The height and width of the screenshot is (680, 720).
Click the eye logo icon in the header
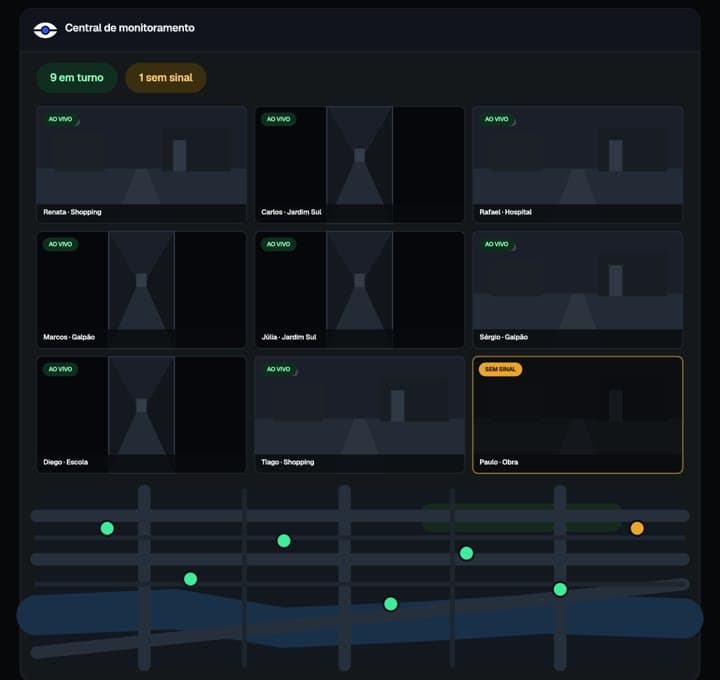tap(45, 30)
